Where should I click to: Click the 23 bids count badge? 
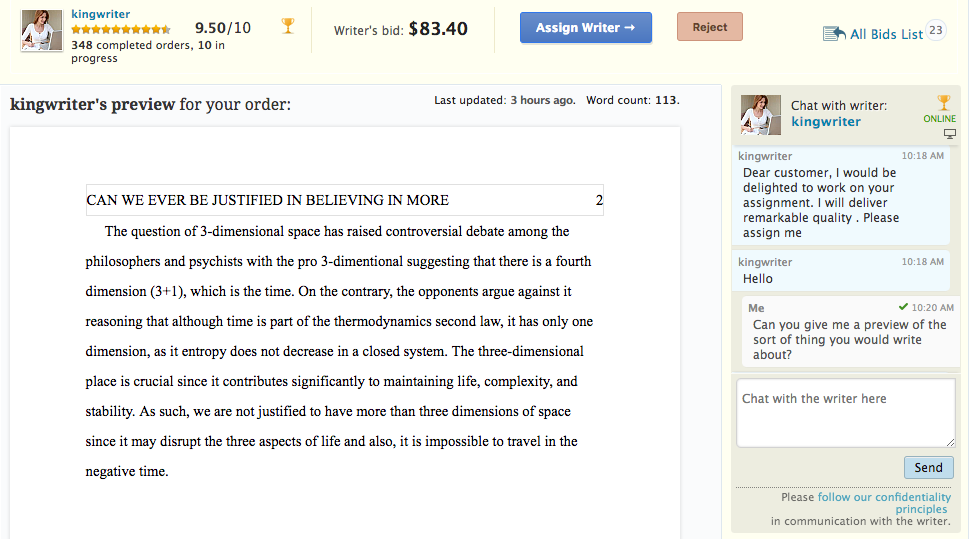click(x=936, y=30)
